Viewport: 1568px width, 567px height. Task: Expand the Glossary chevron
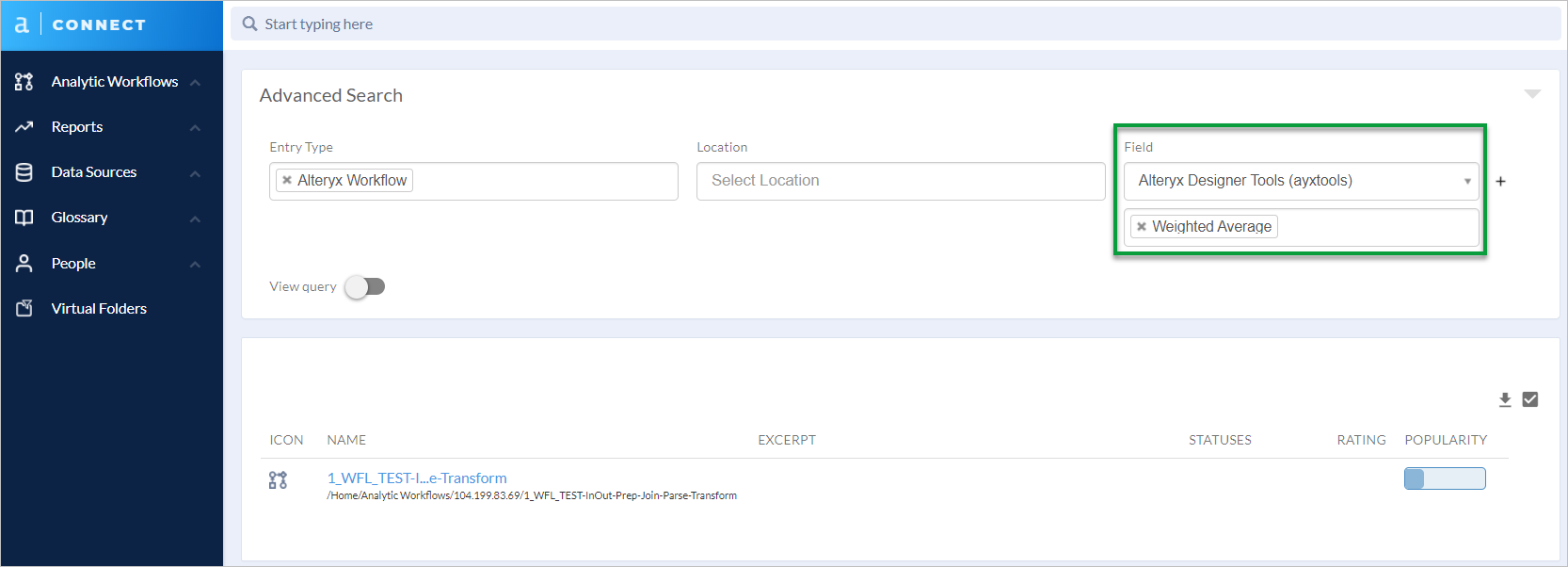click(195, 219)
